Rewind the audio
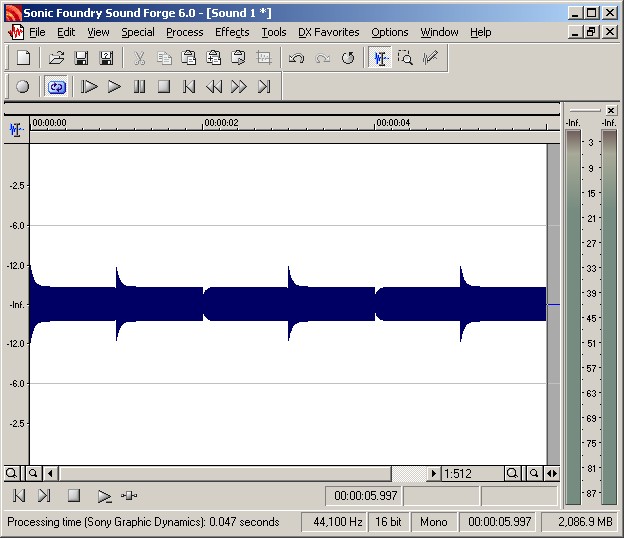This screenshot has width=624, height=538. click(214, 86)
